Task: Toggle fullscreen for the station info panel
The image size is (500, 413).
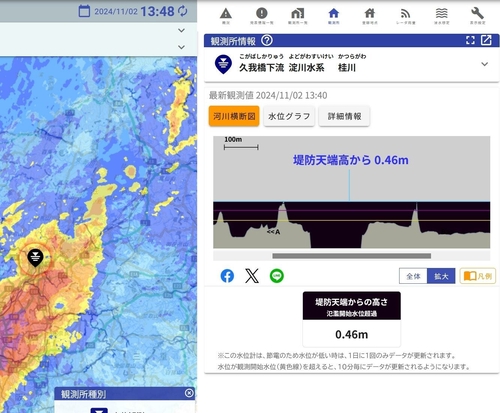Action: (x=470, y=40)
